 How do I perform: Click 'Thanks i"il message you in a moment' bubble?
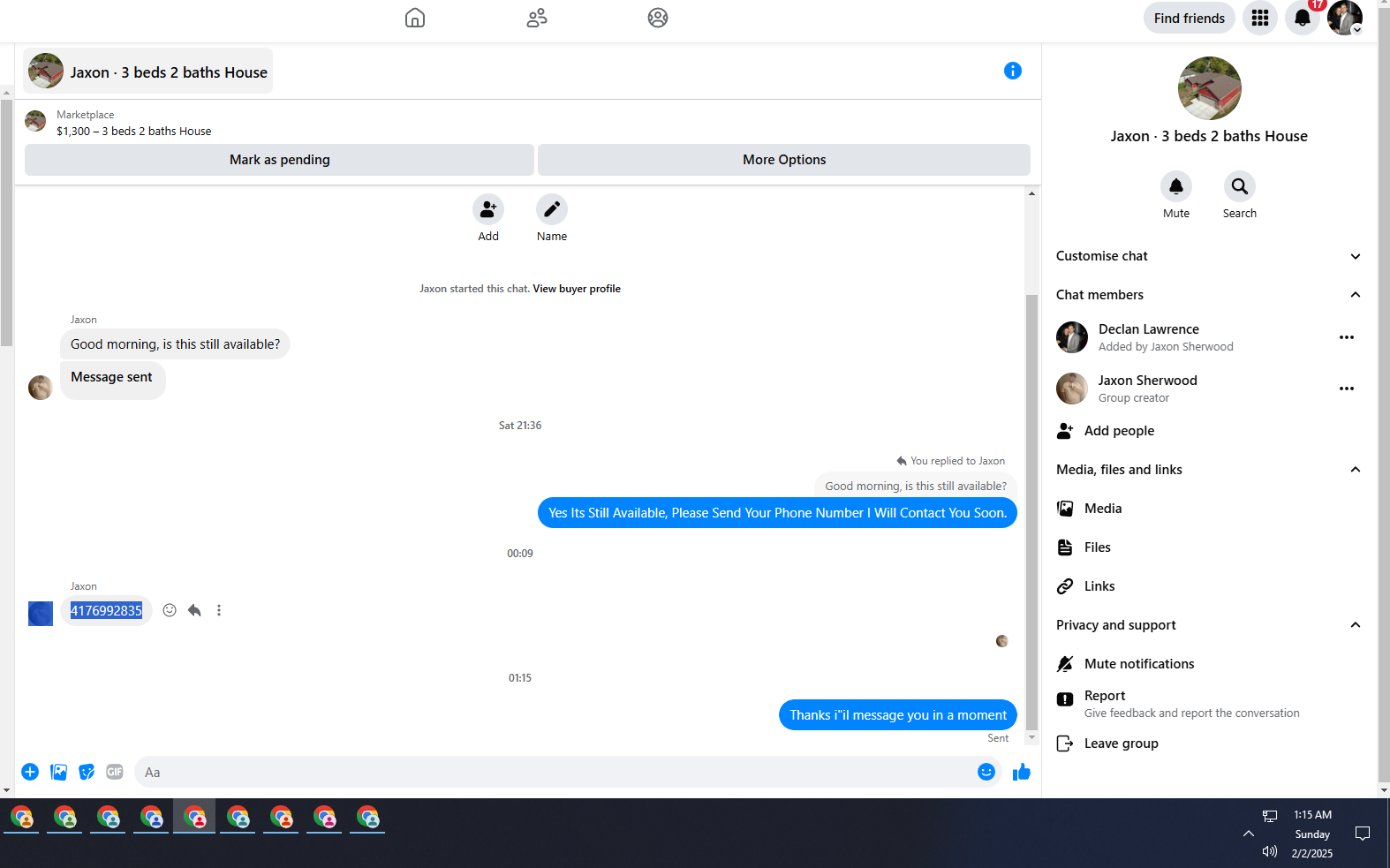[x=897, y=715]
